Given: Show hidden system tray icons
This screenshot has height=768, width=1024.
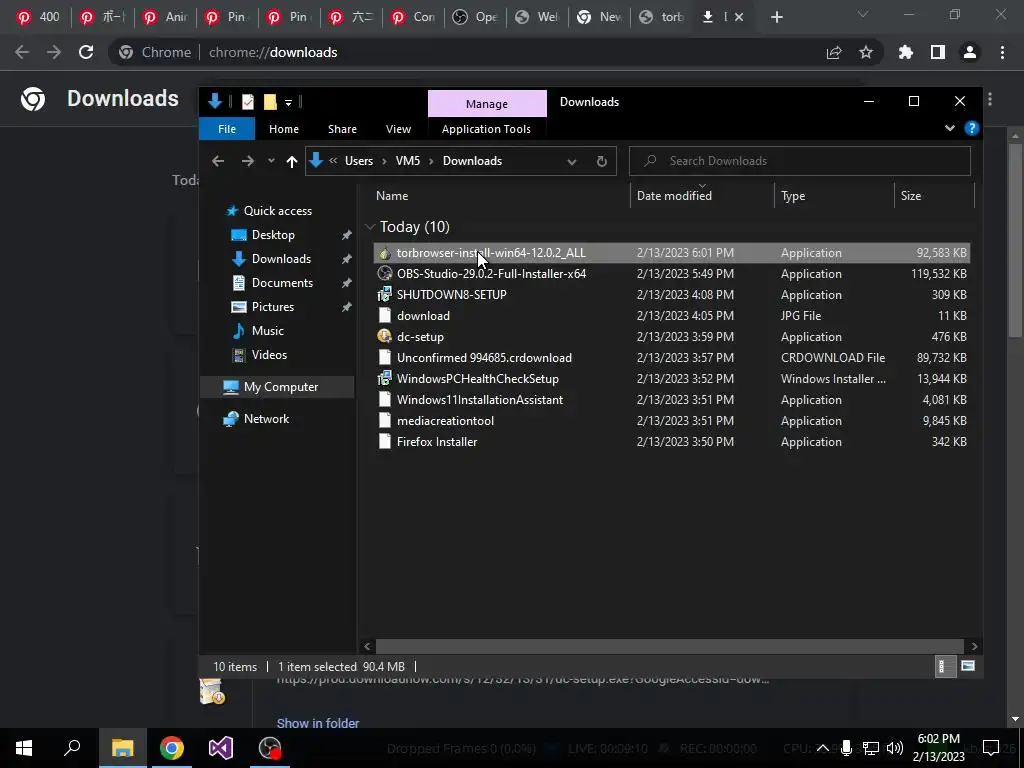Looking at the screenshot, I should click(823, 748).
